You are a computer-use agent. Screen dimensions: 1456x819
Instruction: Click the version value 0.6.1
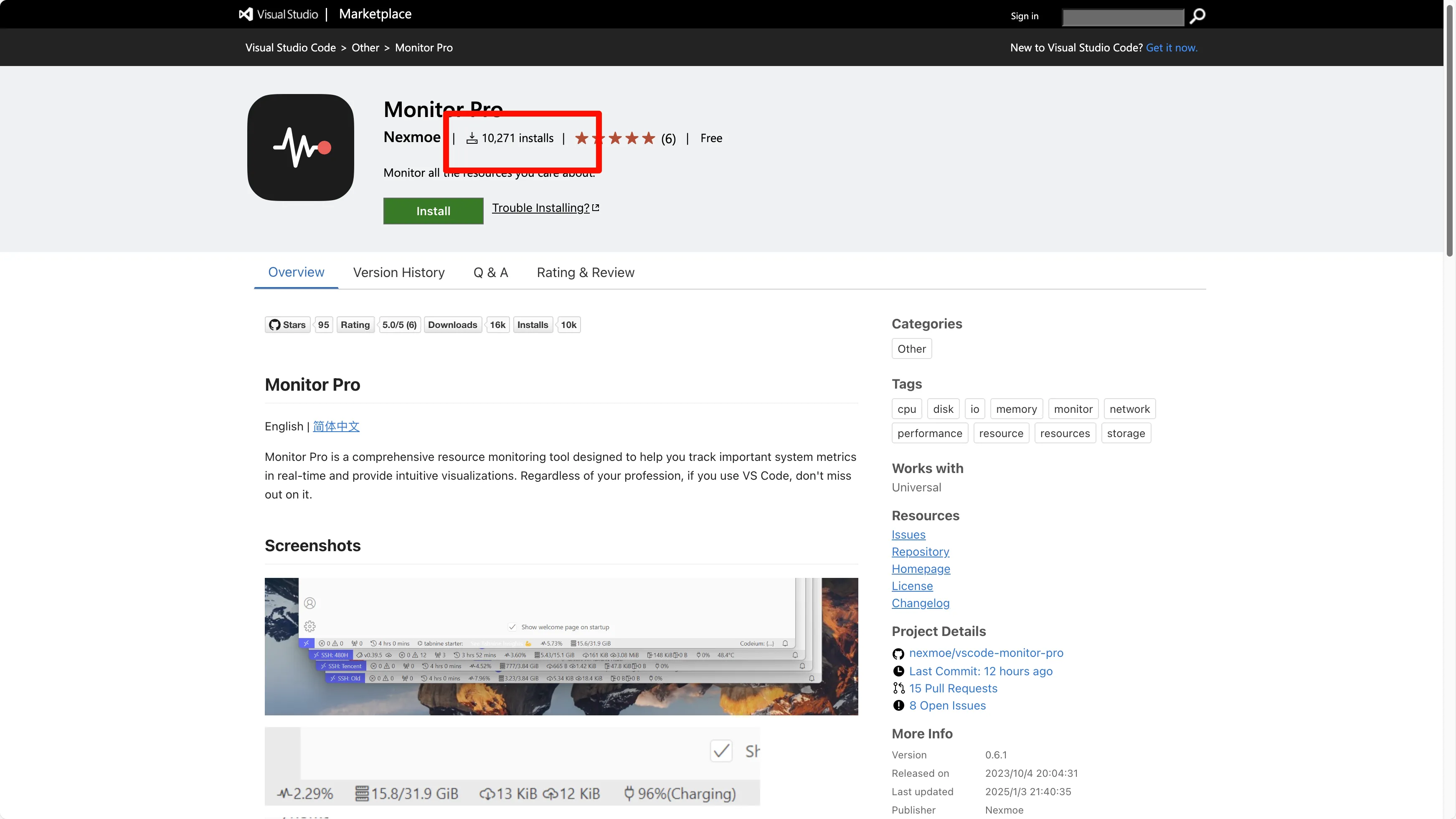click(996, 755)
